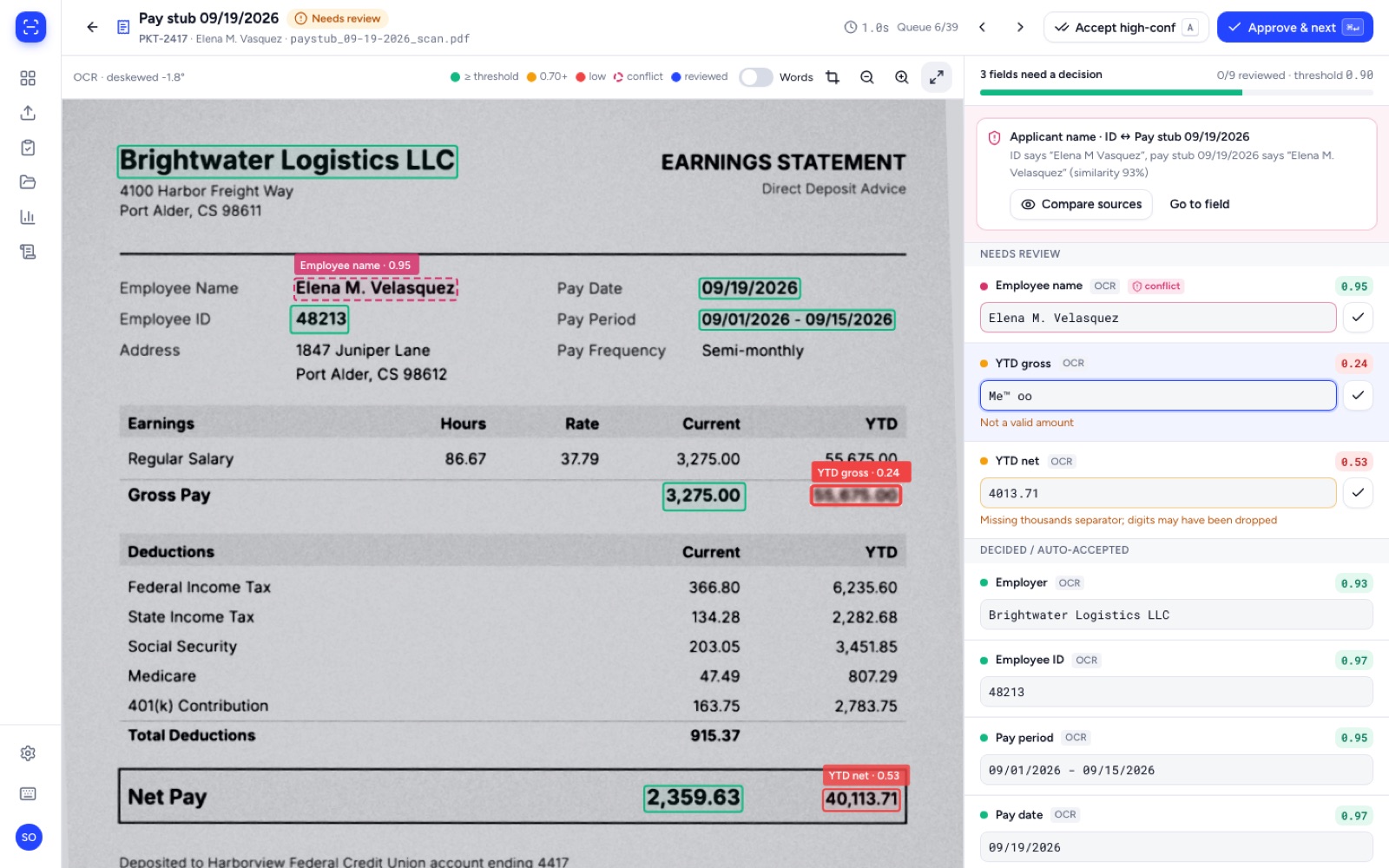Click Accept high-conf button
Viewport: 1389px width, 868px height.
(1126, 27)
